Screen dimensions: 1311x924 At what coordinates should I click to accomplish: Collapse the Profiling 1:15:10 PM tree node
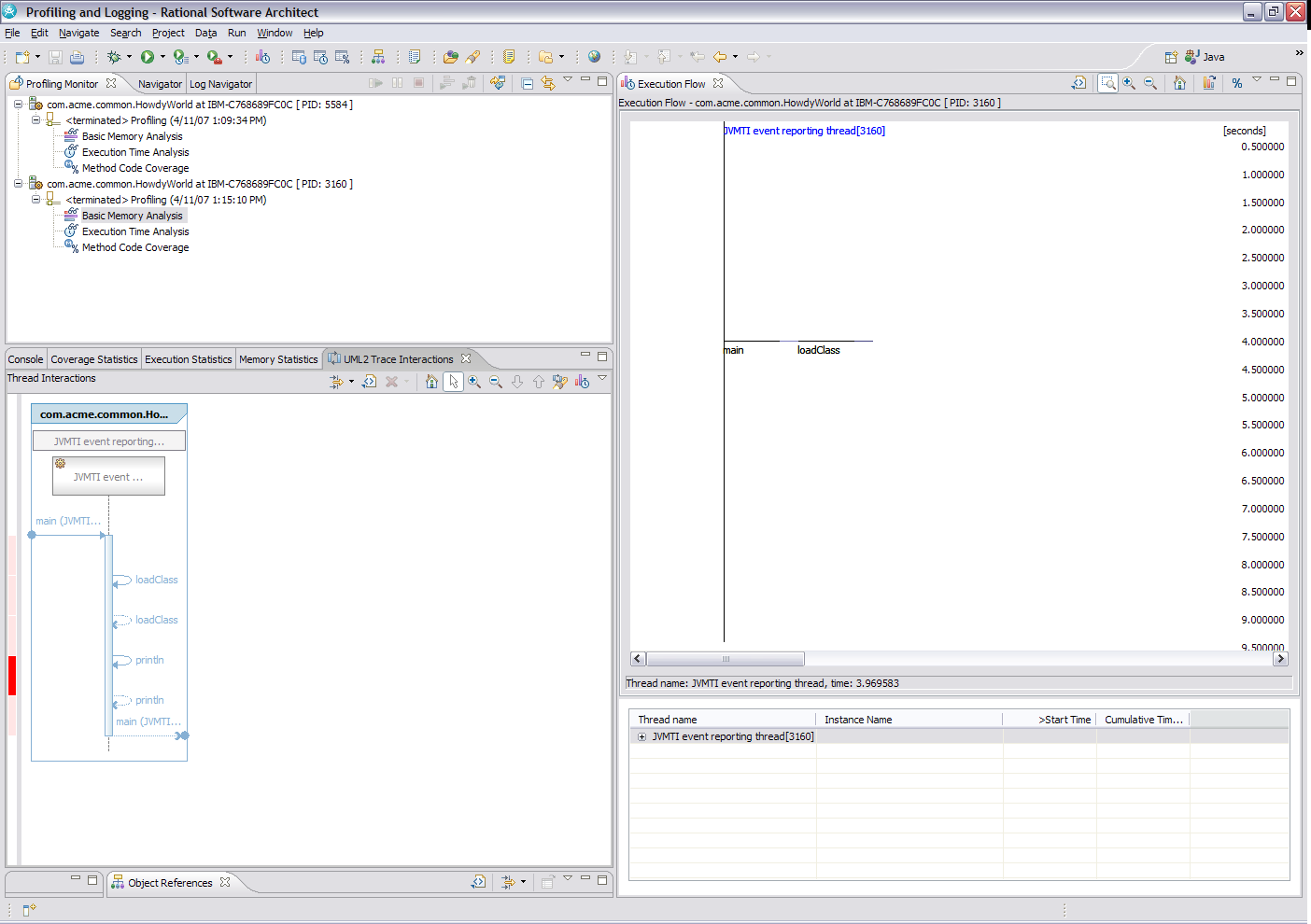click(35, 200)
